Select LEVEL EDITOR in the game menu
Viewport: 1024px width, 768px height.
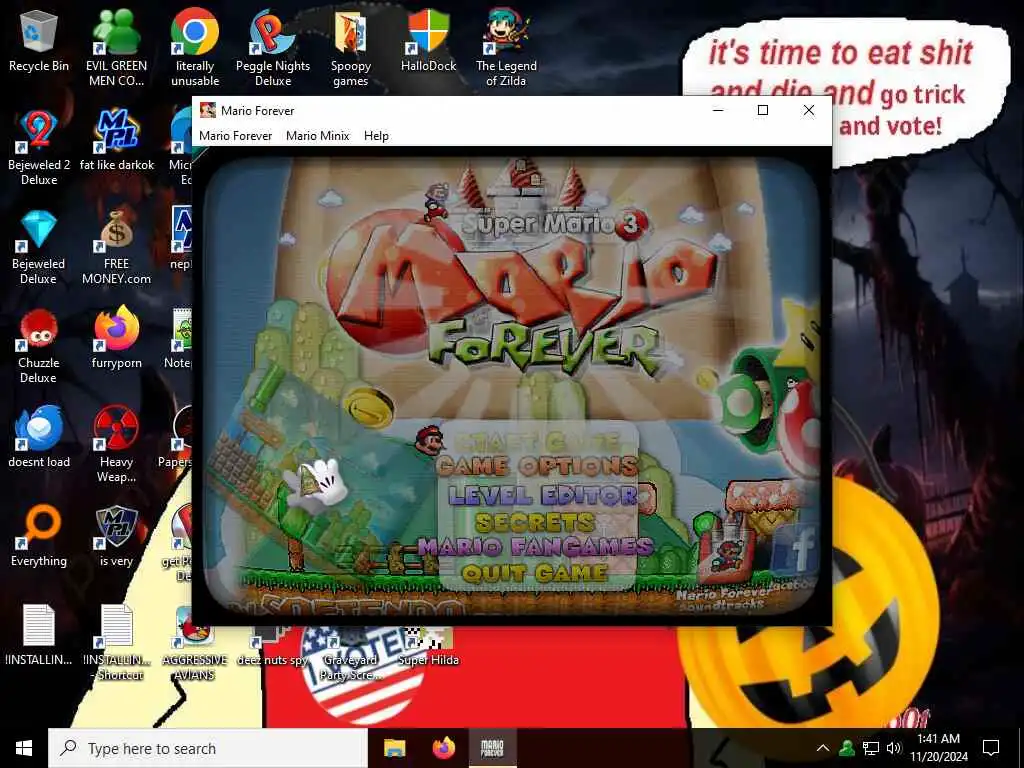[543, 495]
